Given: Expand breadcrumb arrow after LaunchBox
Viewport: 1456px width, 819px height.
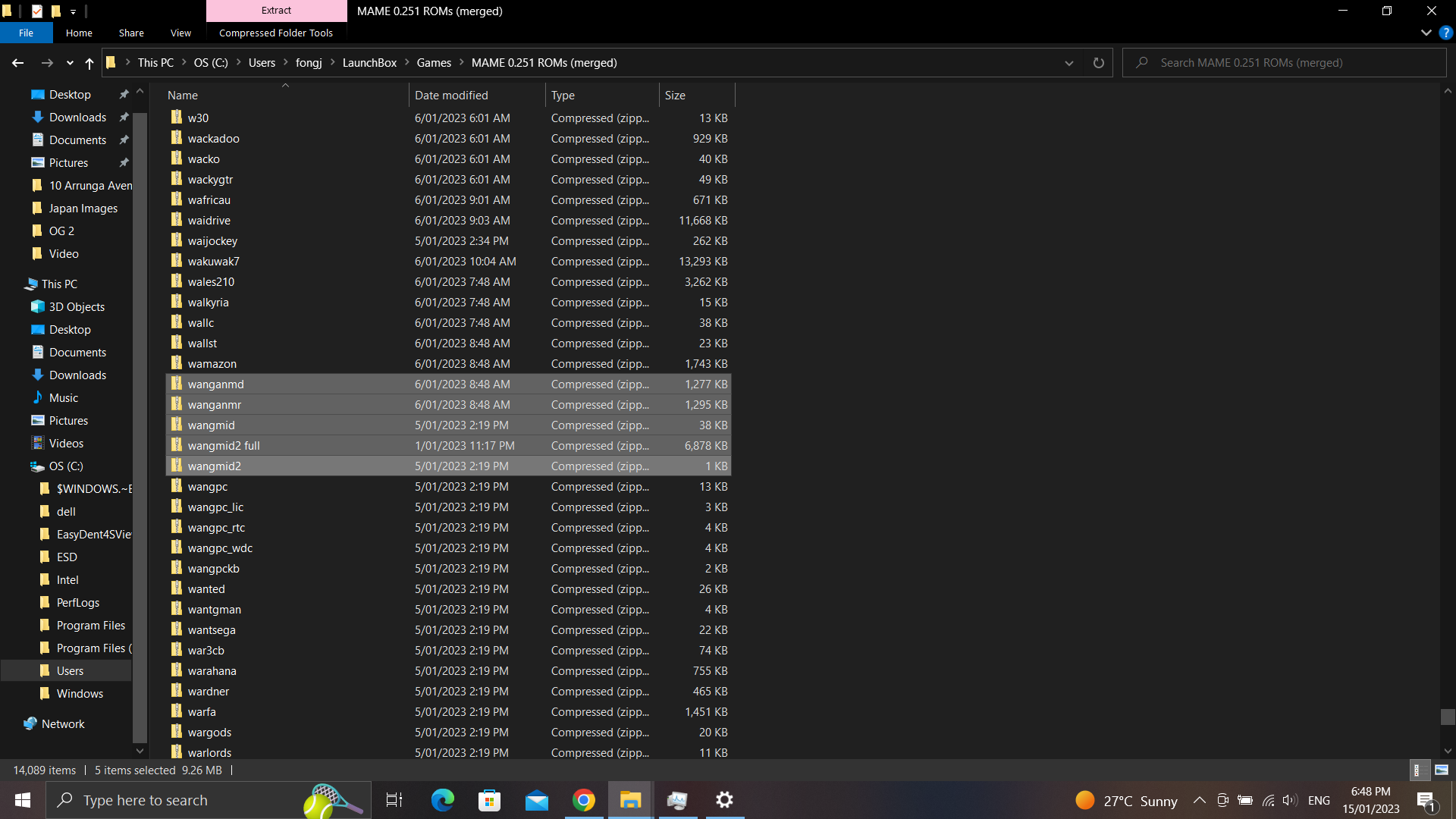Looking at the screenshot, I should pos(406,63).
